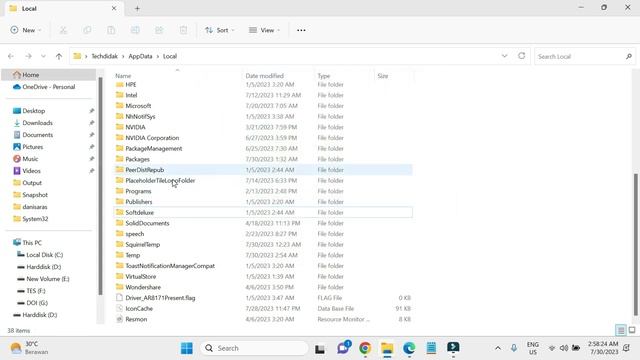Open Task View from taskbar
This screenshot has width=640, height=360.
(320, 349)
